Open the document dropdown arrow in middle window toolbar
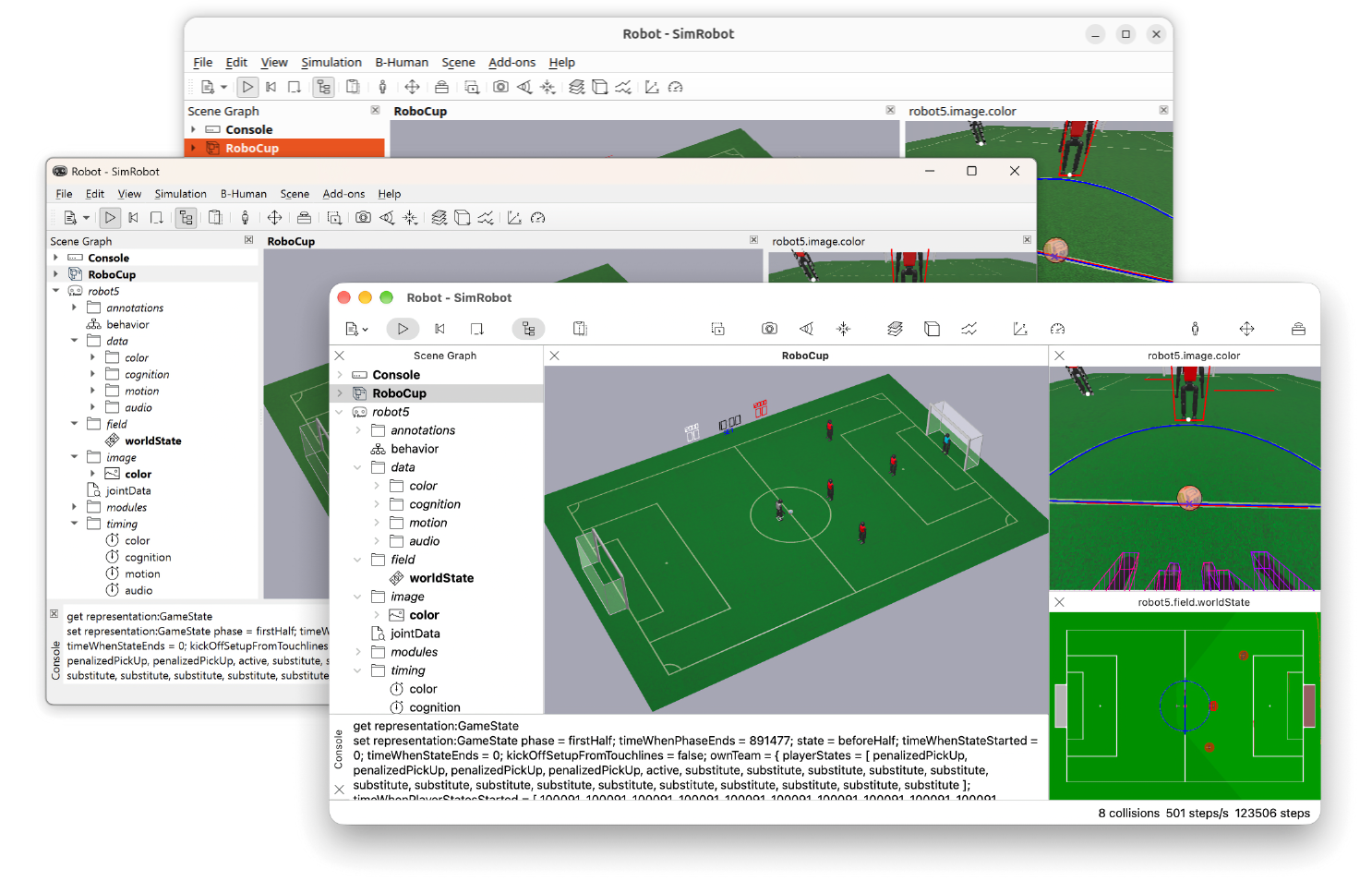The image size is (1372, 893). pos(86,218)
